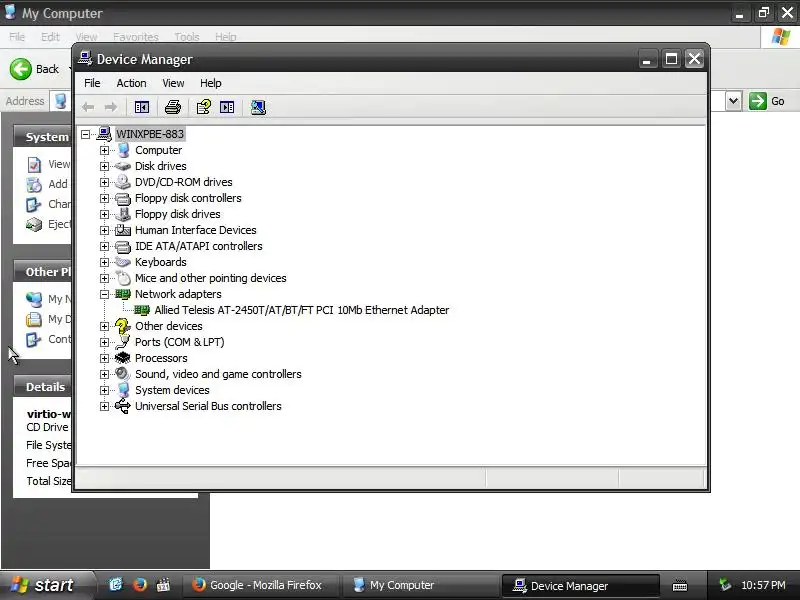Image resolution: width=800 pixels, height=600 pixels.
Task: Expand the Human Interface Devices node
Action: [104, 230]
